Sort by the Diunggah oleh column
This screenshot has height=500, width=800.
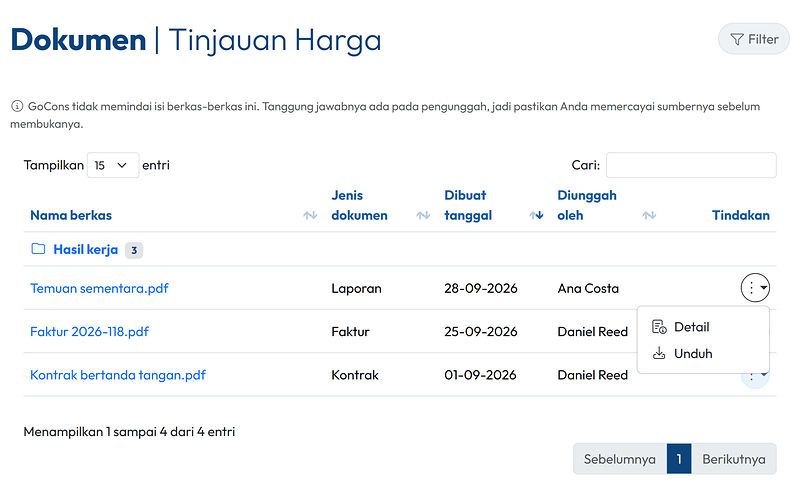click(x=607, y=206)
